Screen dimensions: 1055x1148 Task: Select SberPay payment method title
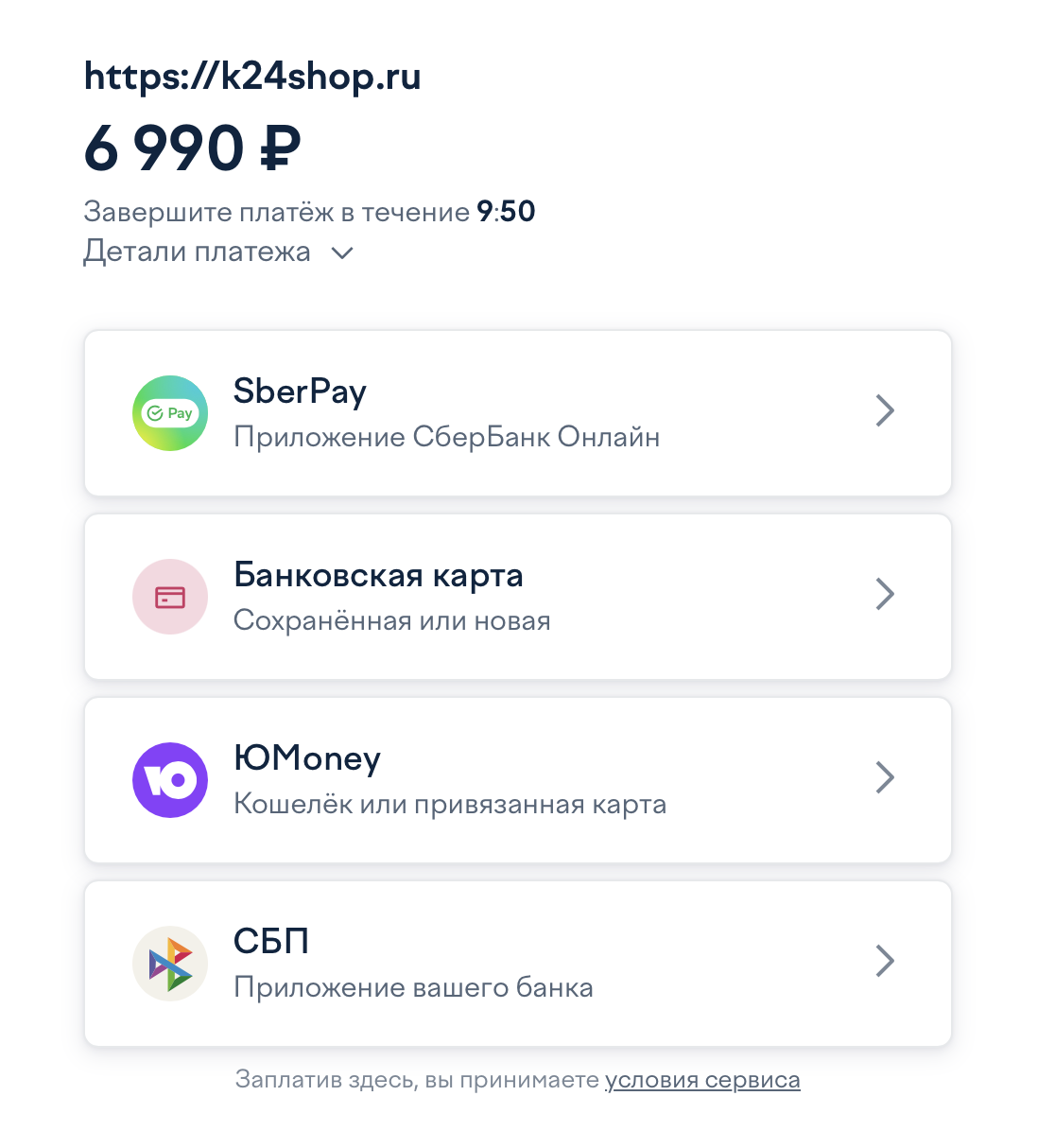tap(300, 391)
